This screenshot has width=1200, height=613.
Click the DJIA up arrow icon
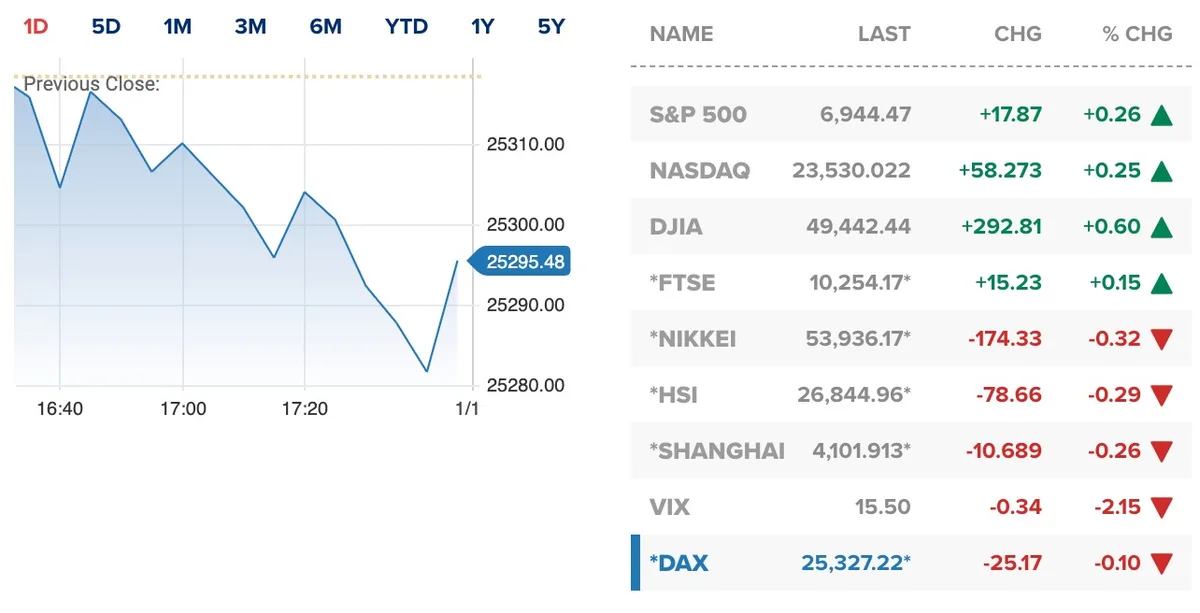coord(1161,226)
